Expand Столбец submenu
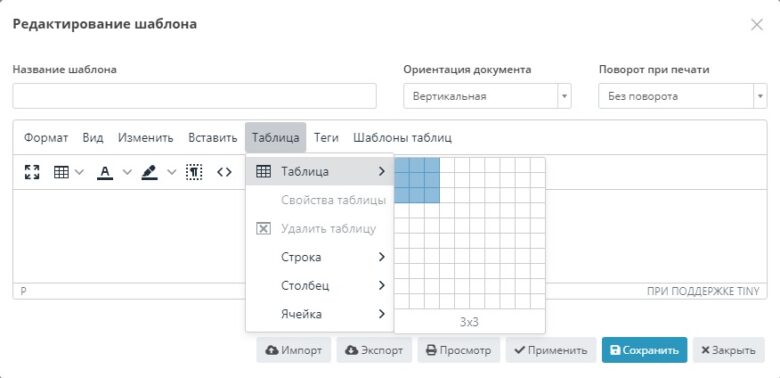 coord(320,285)
